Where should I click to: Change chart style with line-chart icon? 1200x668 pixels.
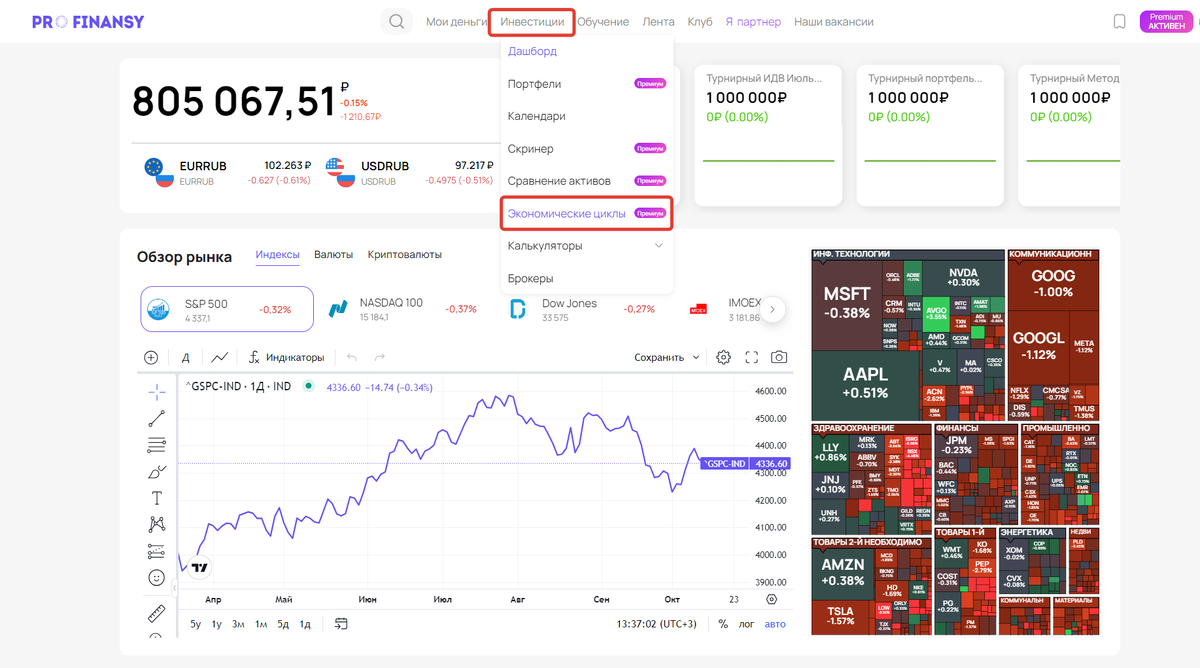coord(219,357)
